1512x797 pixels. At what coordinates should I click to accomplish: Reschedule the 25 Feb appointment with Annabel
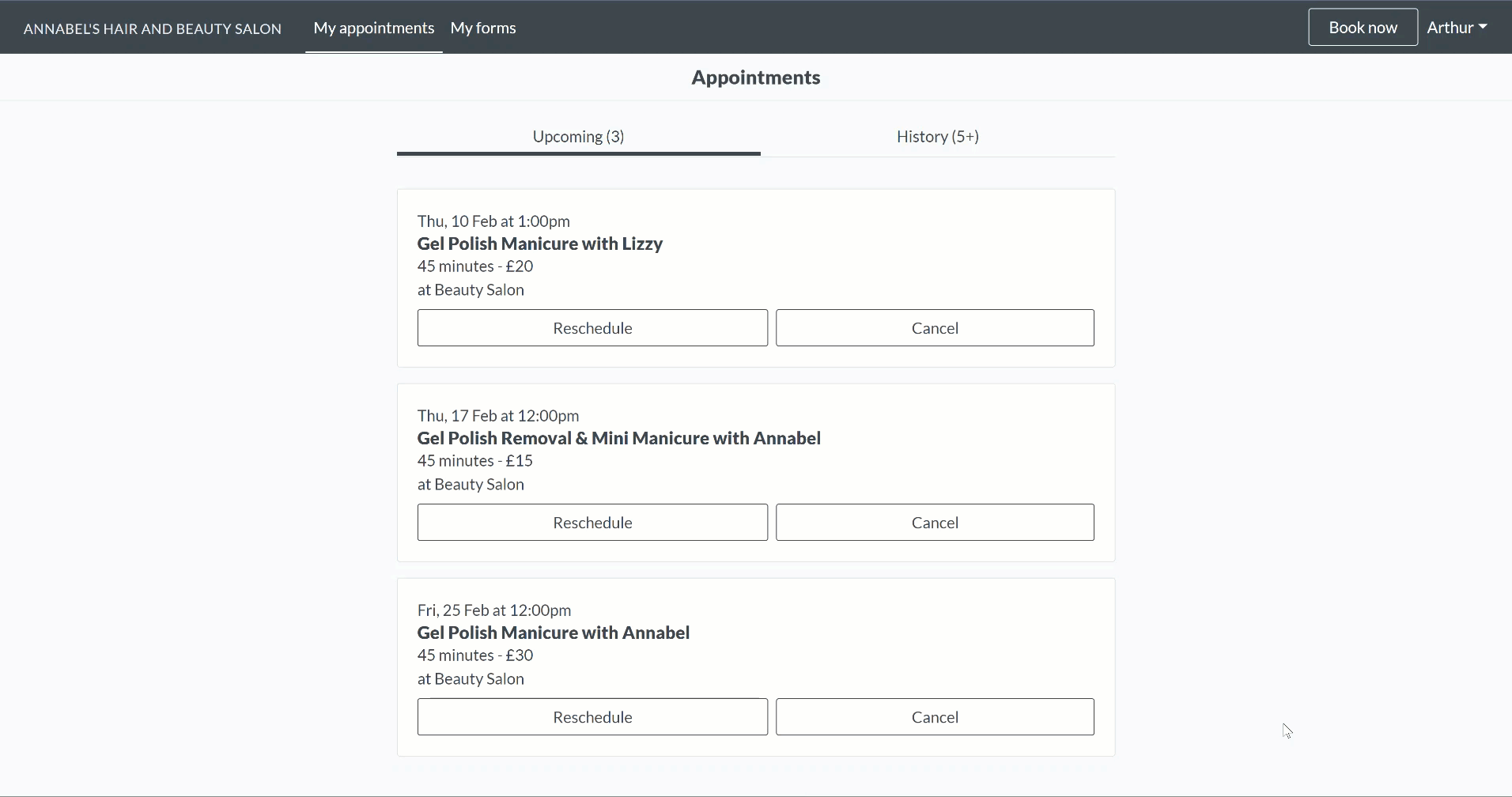tap(592, 717)
